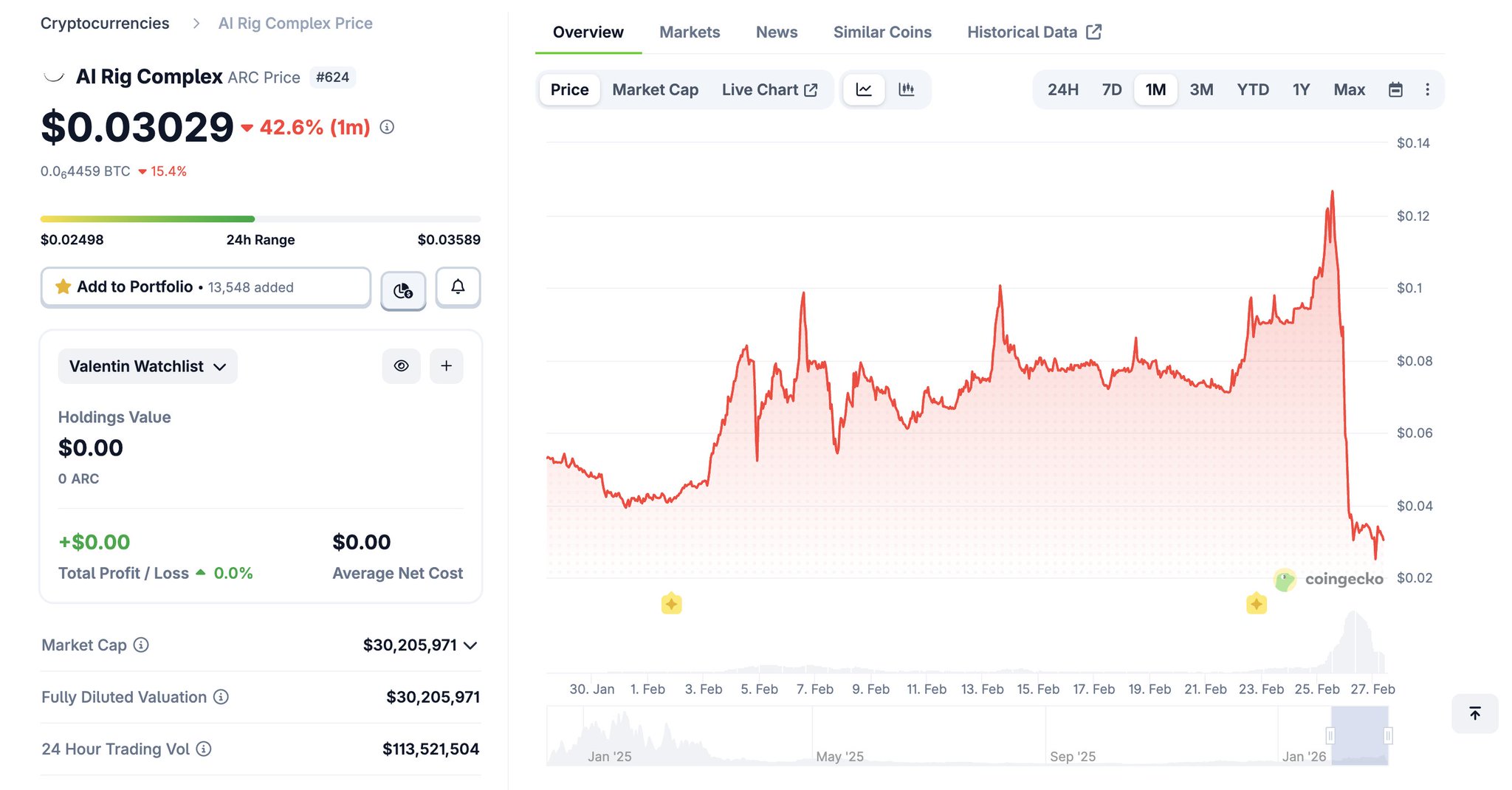Show Market Cap info tooltip icon
1512x790 pixels.
tap(141, 645)
